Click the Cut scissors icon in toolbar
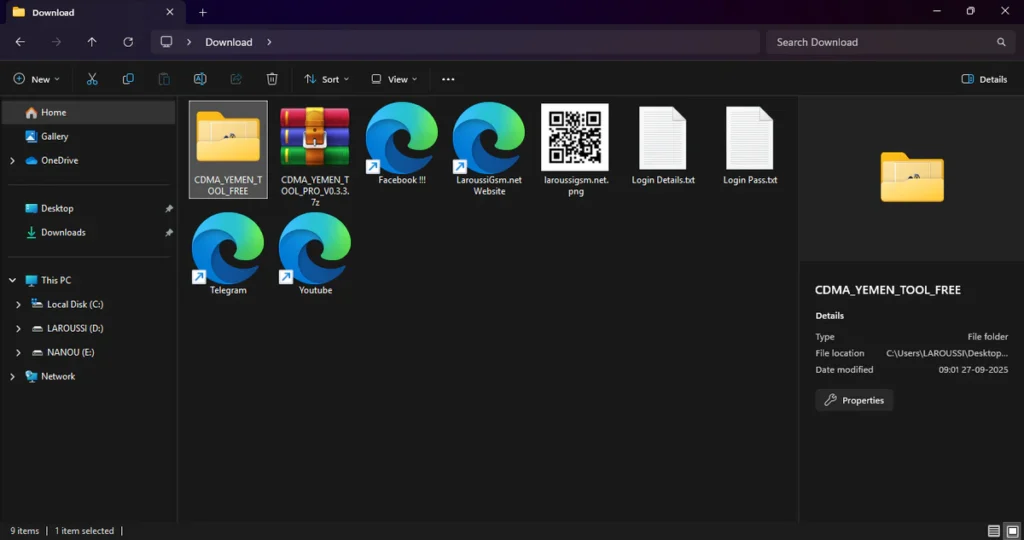This screenshot has height=540, width=1024. [x=92, y=79]
